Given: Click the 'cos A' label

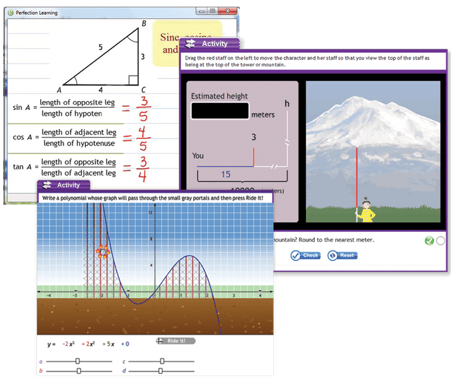Looking at the screenshot, I should point(22,137).
